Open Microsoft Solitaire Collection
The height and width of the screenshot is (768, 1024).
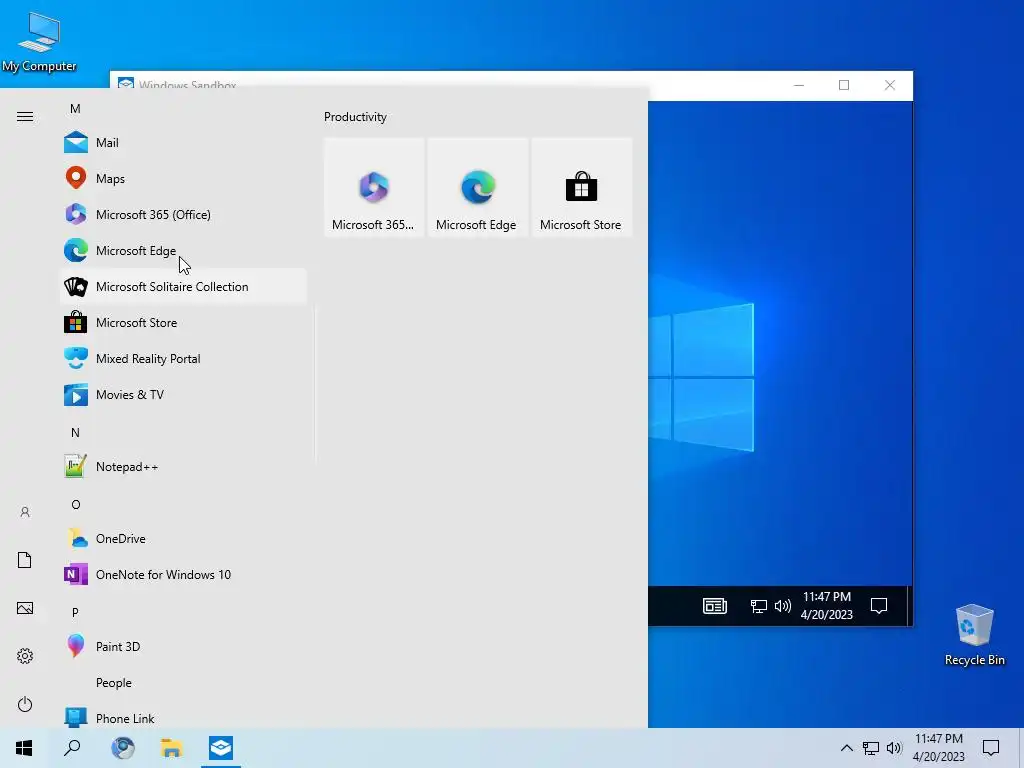pyautogui.click(x=183, y=287)
